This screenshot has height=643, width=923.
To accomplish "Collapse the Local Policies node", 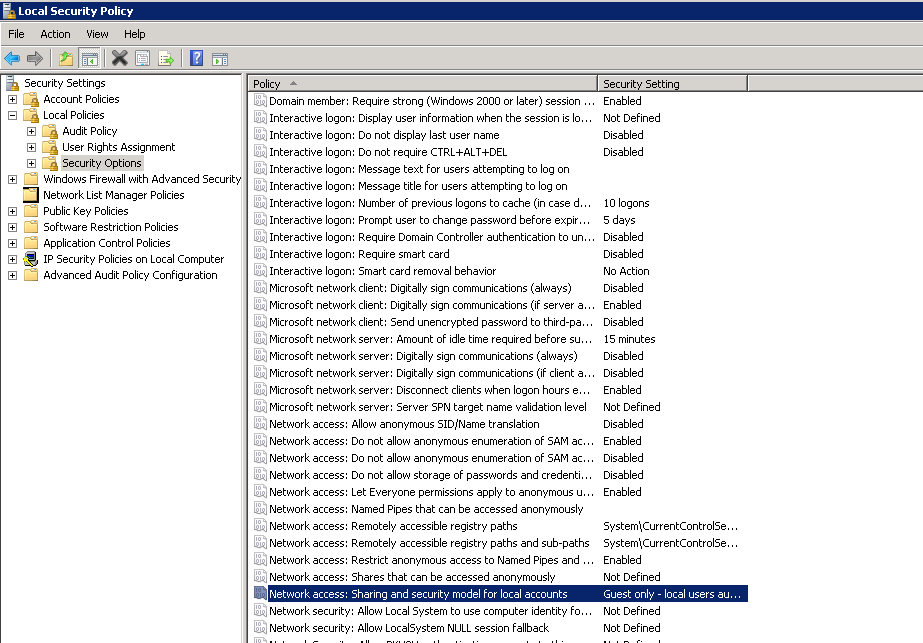I will click(x=12, y=115).
